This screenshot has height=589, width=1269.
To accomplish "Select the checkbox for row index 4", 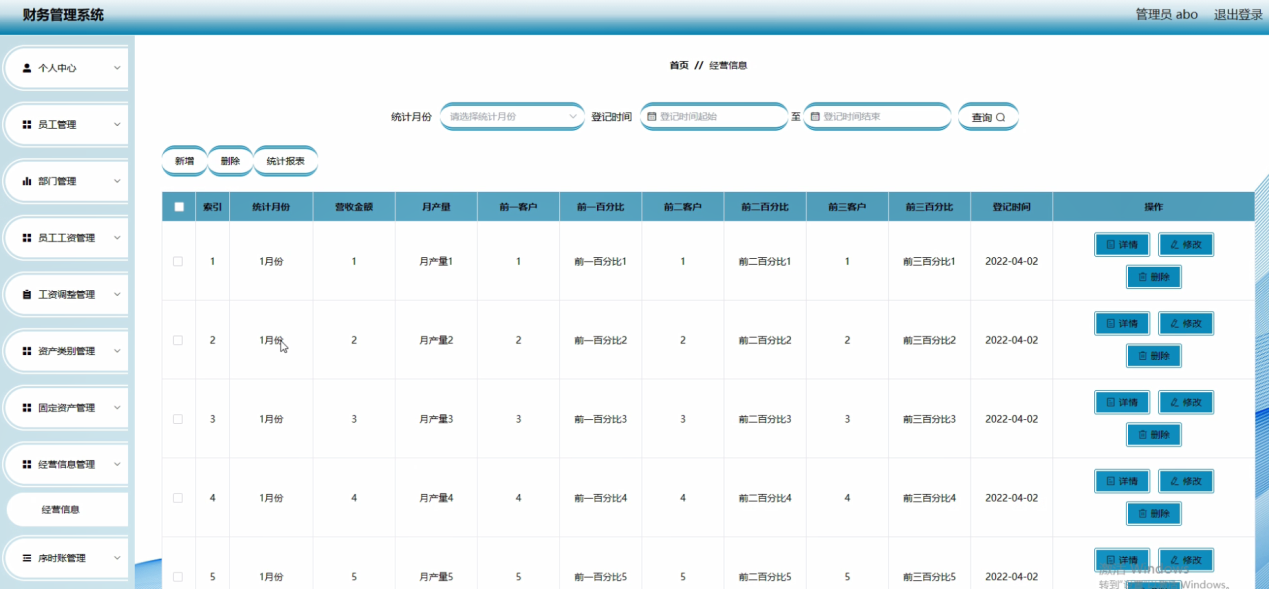I will (178, 498).
